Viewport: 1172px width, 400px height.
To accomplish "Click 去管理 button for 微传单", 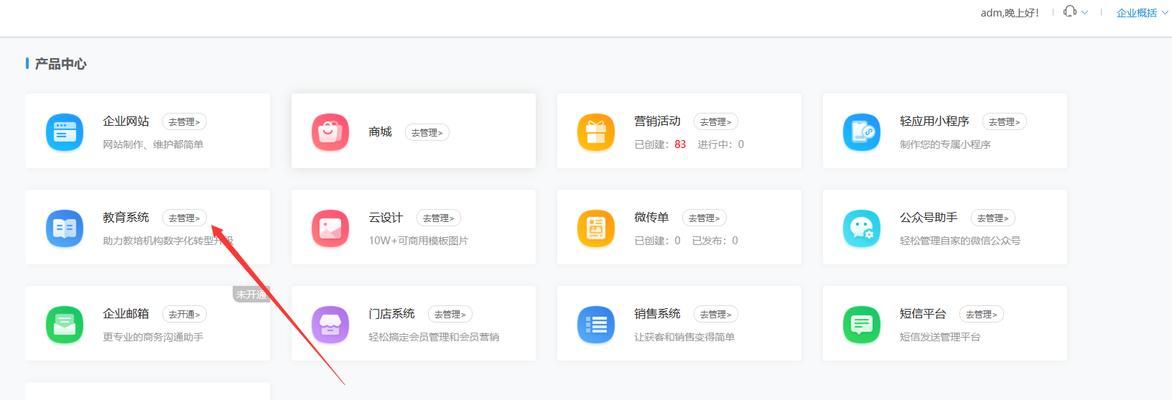I will pyautogui.click(x=704, y=218).
